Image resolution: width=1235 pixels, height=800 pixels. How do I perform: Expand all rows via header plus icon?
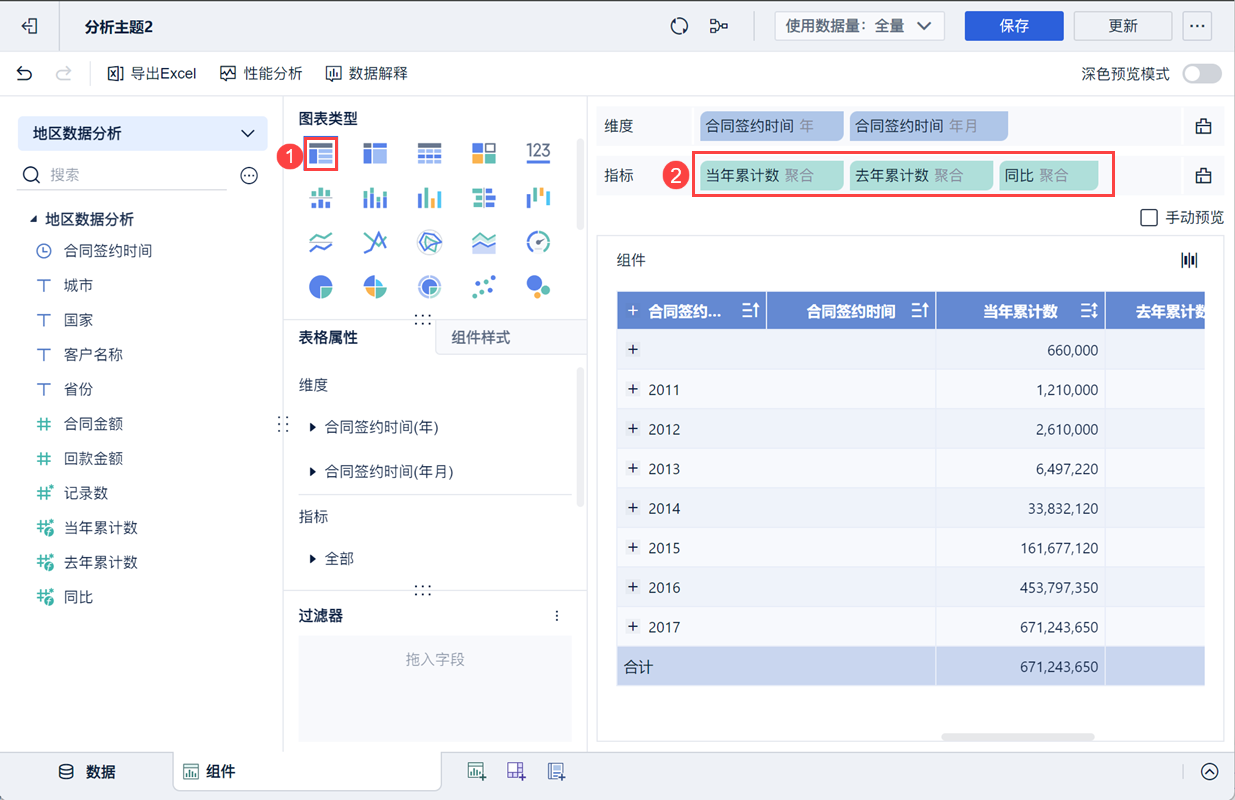632,311
